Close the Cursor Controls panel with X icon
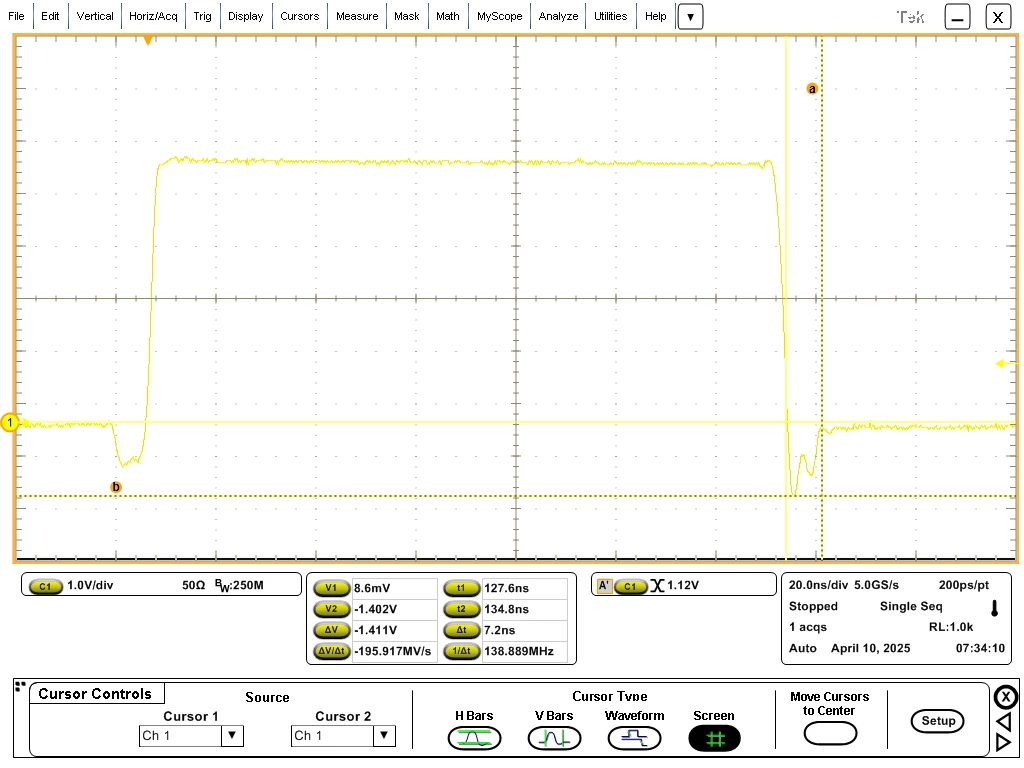1024x768 pixels. click(x=1005, y=697)
